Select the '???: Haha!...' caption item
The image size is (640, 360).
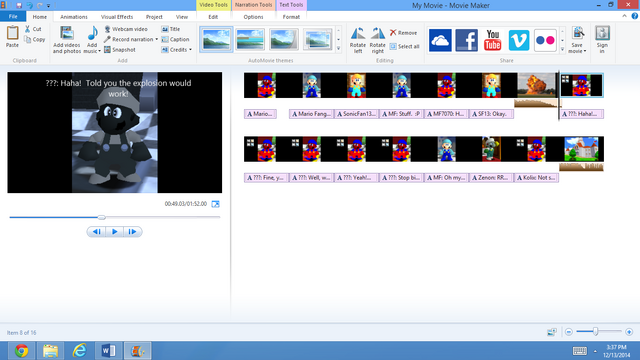click(x=582, y=114)
